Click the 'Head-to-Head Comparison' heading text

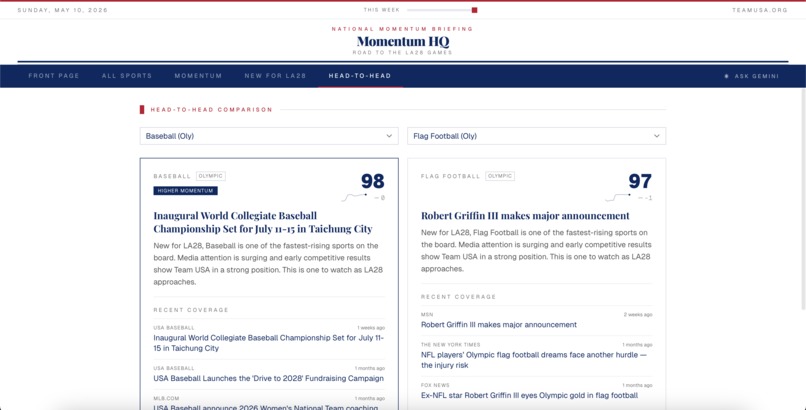click(x=211, y=109)
